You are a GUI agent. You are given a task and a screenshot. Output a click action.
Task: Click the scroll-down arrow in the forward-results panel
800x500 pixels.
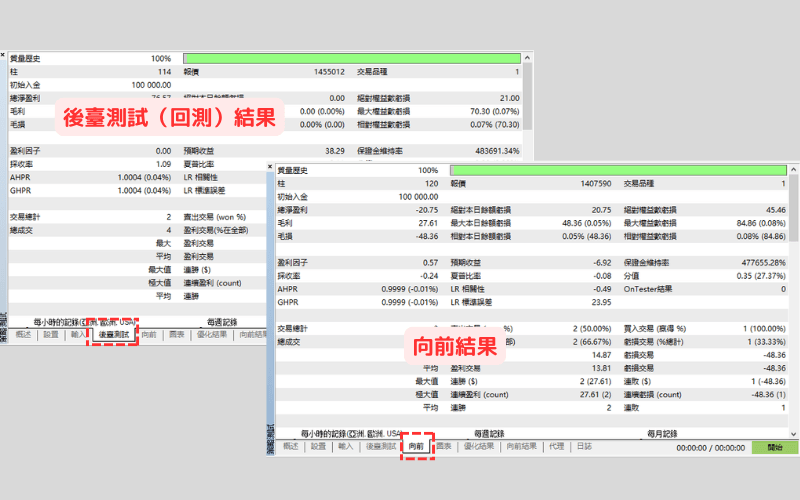(x=793, y=434)
